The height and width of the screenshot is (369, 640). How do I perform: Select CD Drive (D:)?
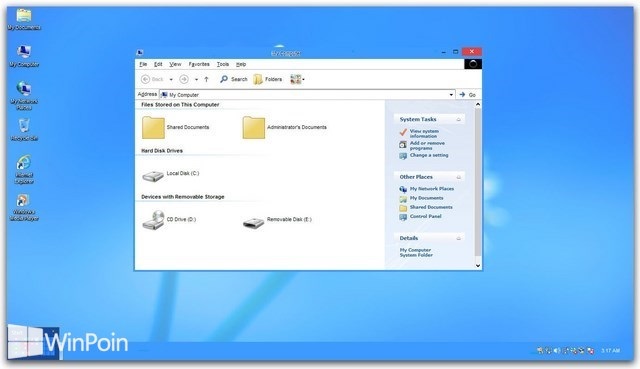pyautogui.click(x=169, y=220)
